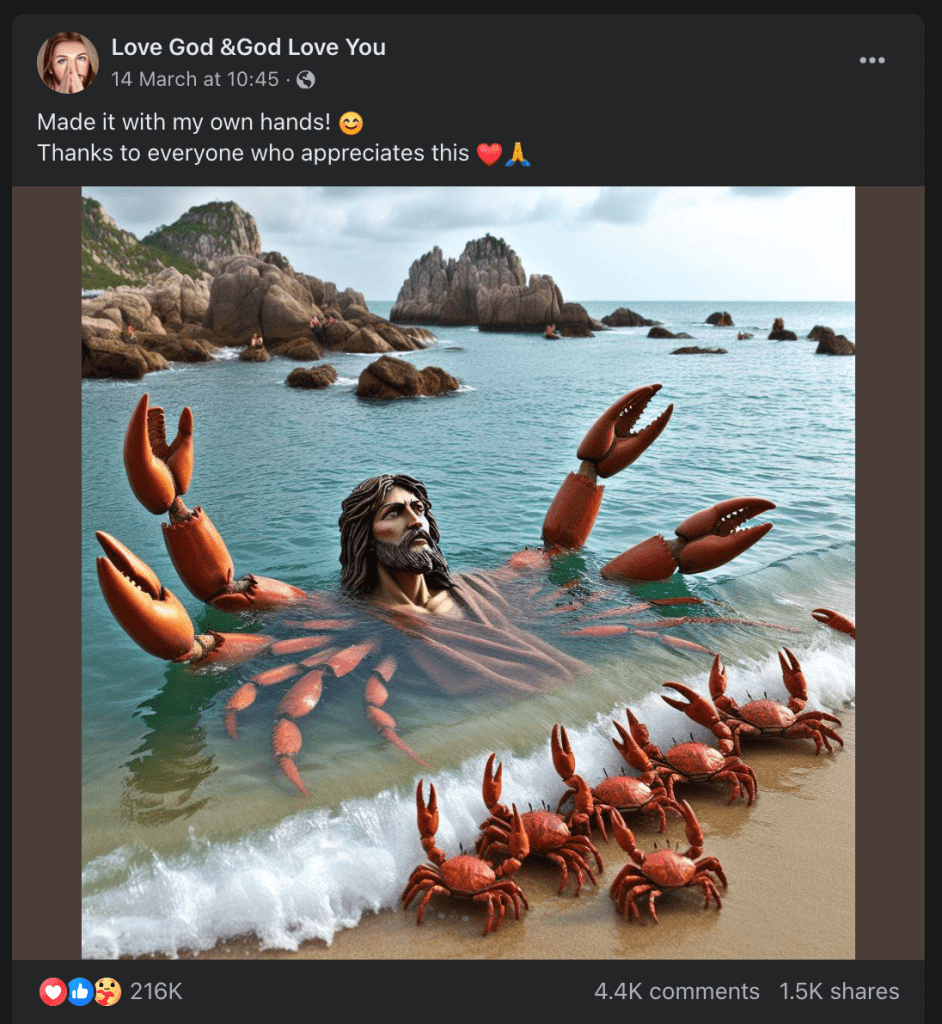Screen dimensions: 942x1024
Task: Open the three-dot post options menu
Action: [x=872, y=60]
